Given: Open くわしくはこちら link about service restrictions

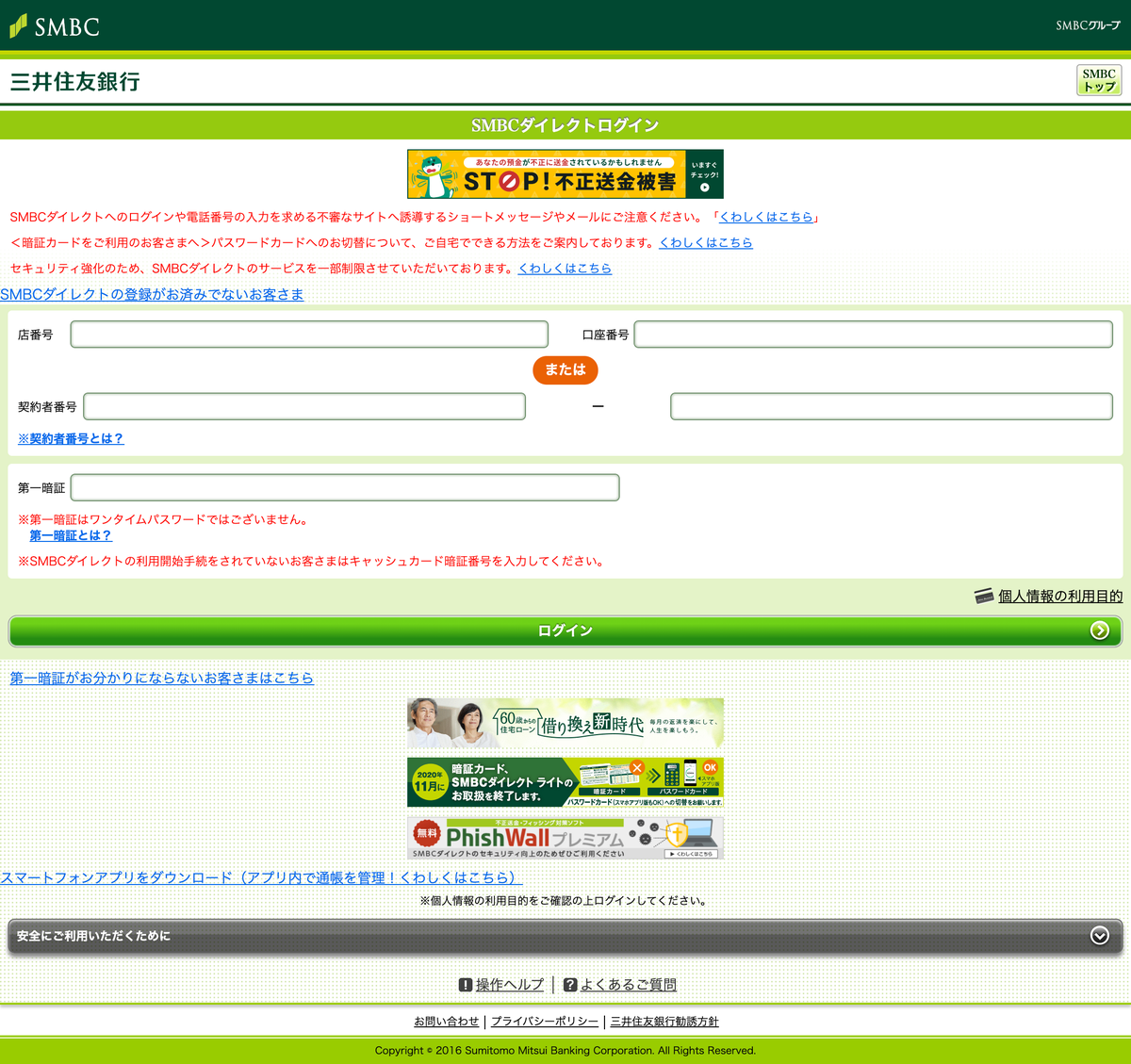Looking at the screenshot, I should pyautogui.click(x=565, y=268).
